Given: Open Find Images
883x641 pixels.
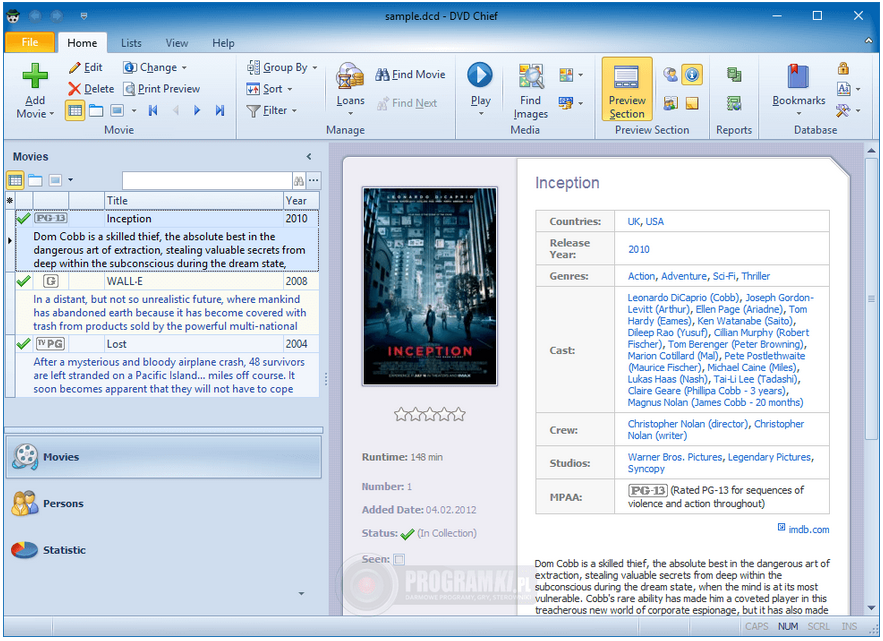Looking at the screenshot, I should pyautogui.click(x=530, y=91).
